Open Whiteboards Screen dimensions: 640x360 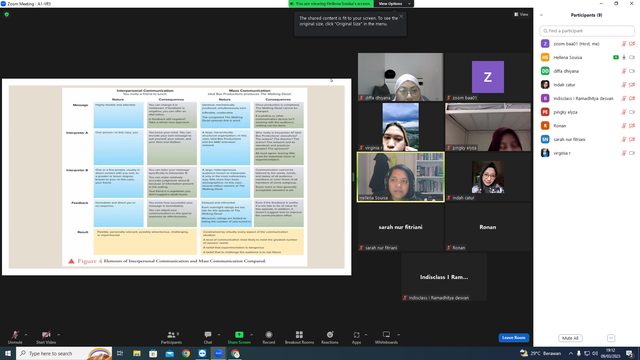[386, 337]
